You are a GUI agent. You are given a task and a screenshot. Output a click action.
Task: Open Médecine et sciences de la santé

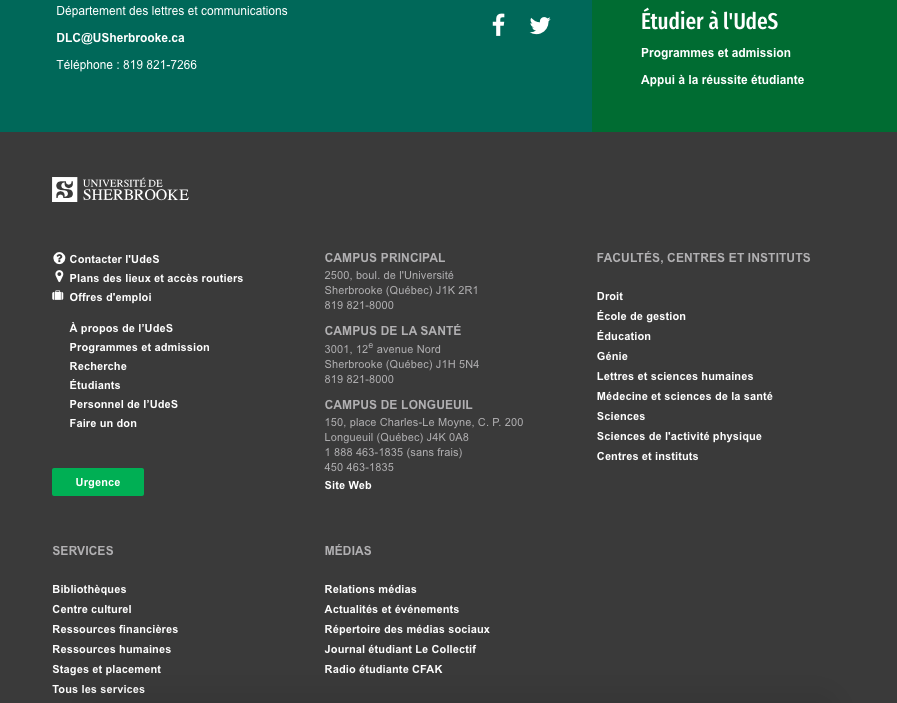(685, 396)
